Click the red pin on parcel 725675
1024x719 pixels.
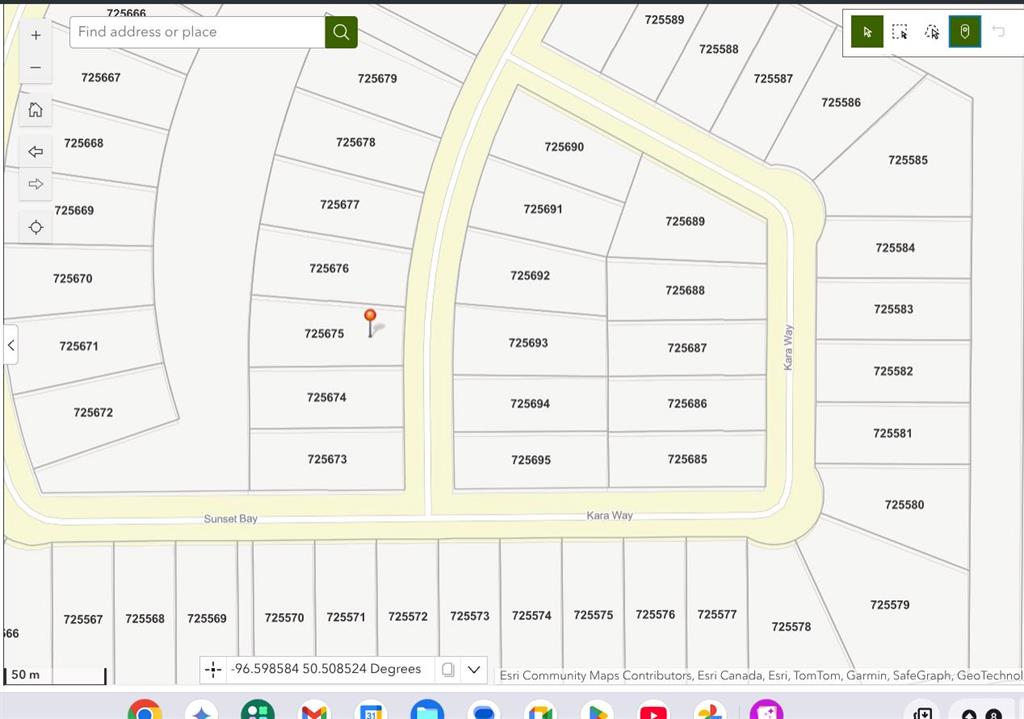[x=370, y=319]
